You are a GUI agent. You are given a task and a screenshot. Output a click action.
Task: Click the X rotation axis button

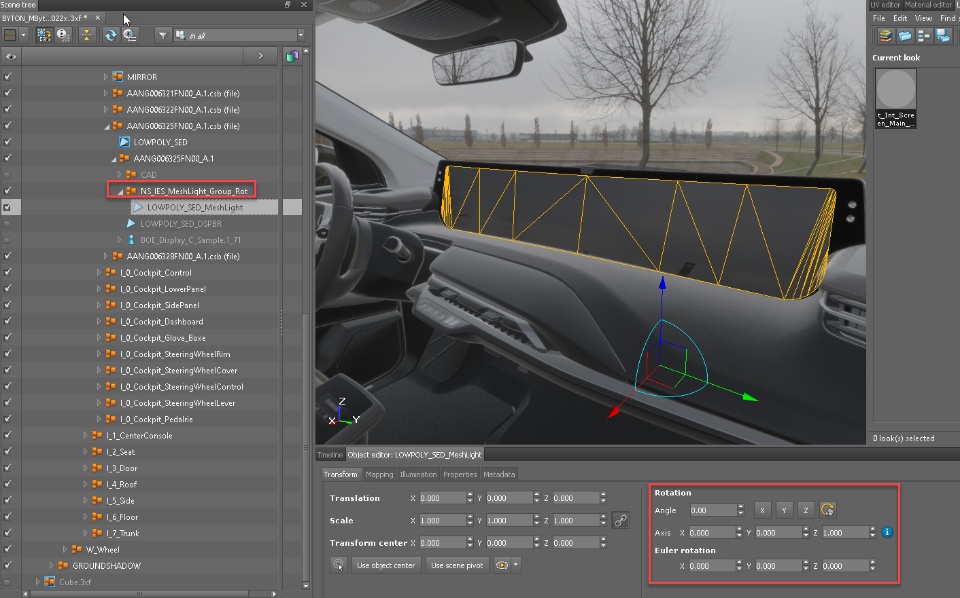pyautogui.click(x=762, y=509)
